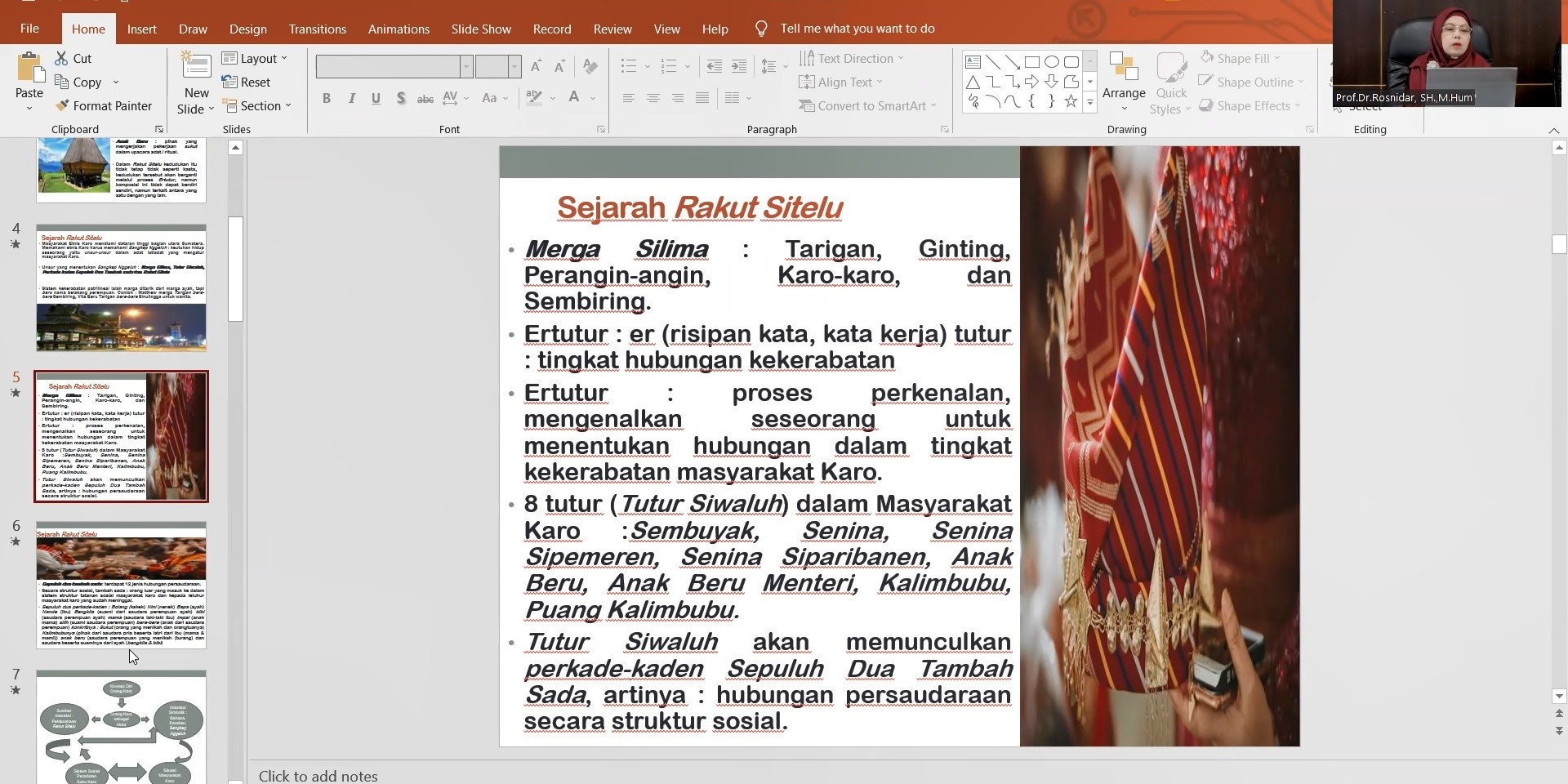Expand the Layout dropdown
The image size is (1568, 784).
coord(255,58)
